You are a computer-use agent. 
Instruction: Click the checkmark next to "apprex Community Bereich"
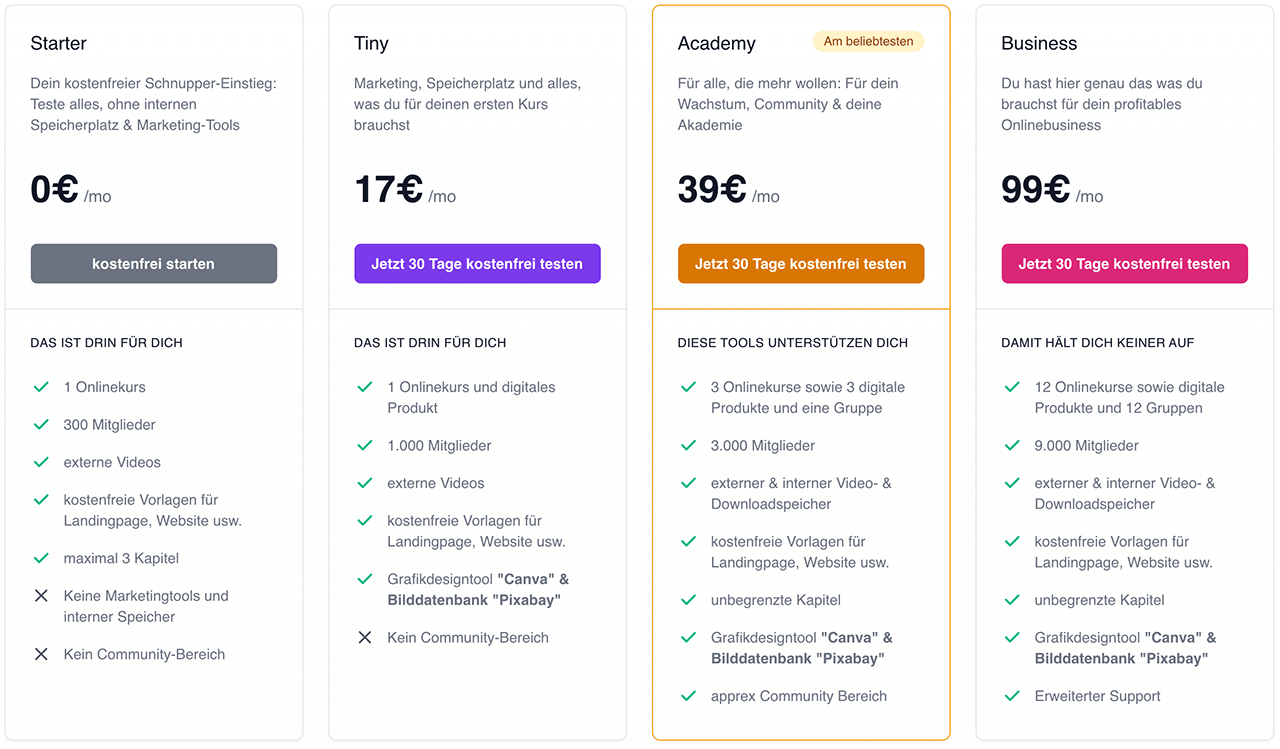(x=688, y=695)
